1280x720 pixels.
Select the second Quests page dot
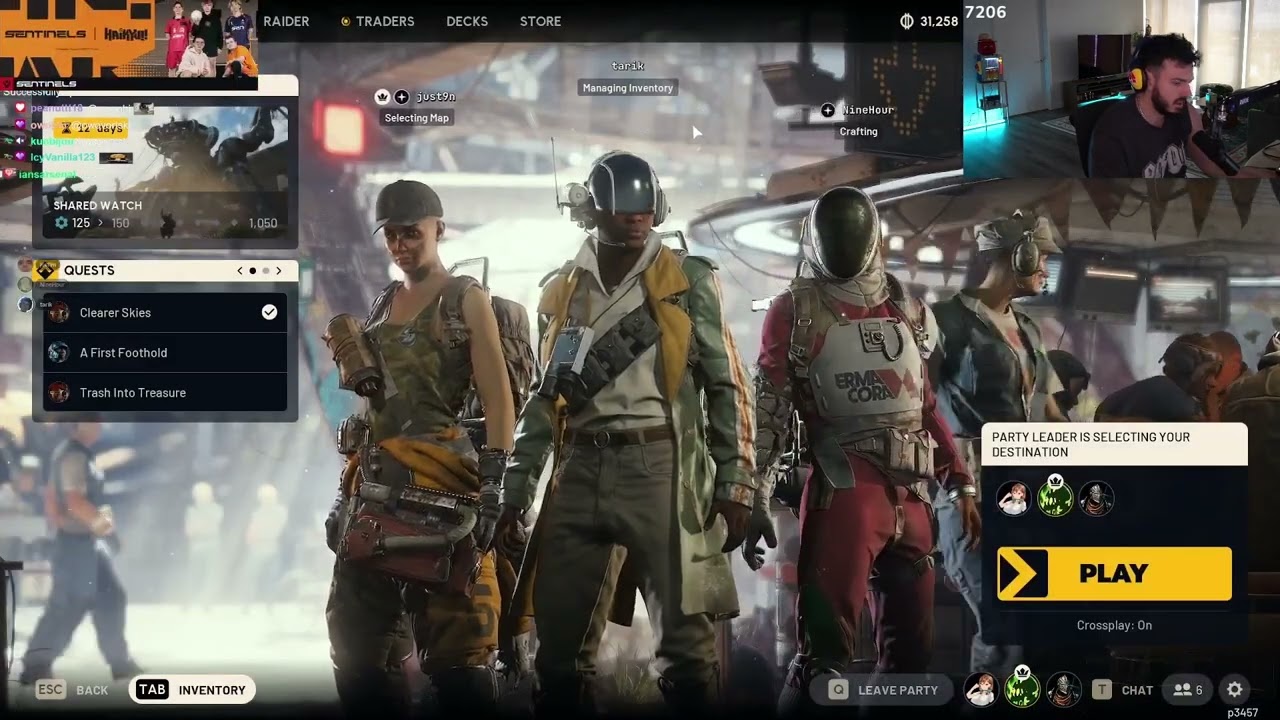pos(266,271)
